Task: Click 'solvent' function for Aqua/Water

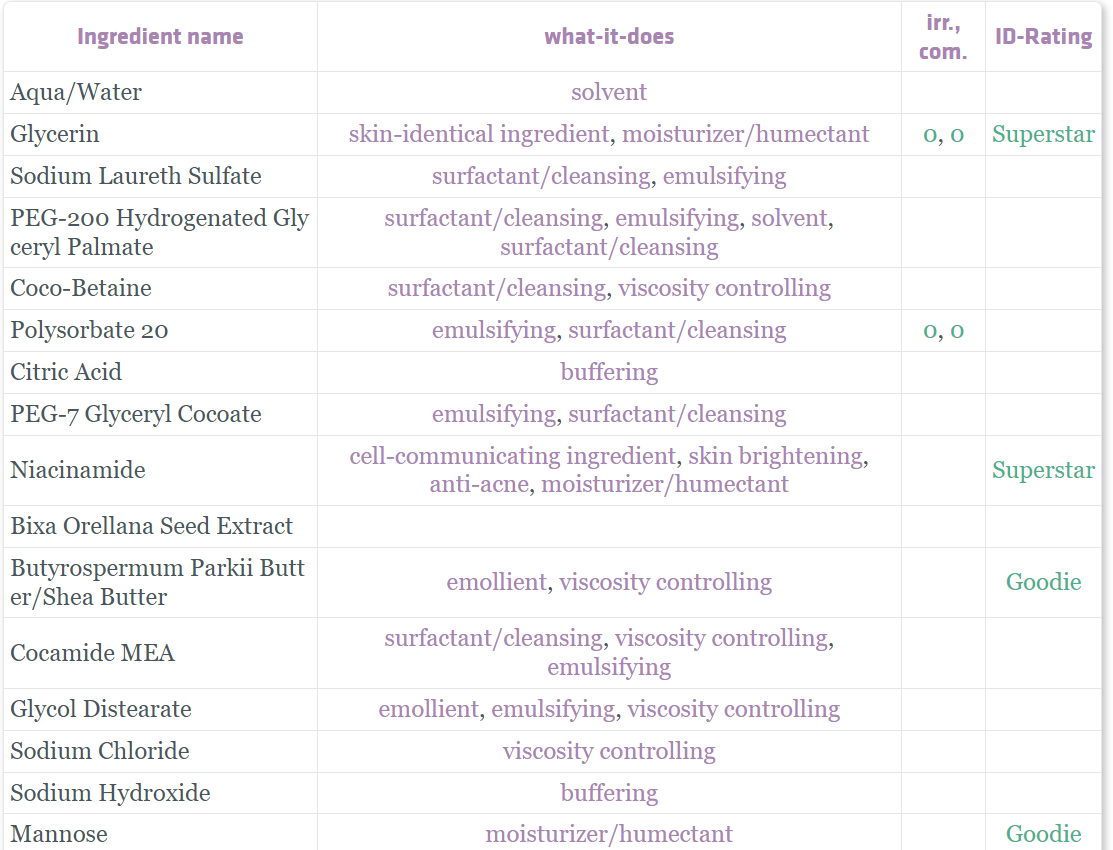Action: click(x=609, y=92)
